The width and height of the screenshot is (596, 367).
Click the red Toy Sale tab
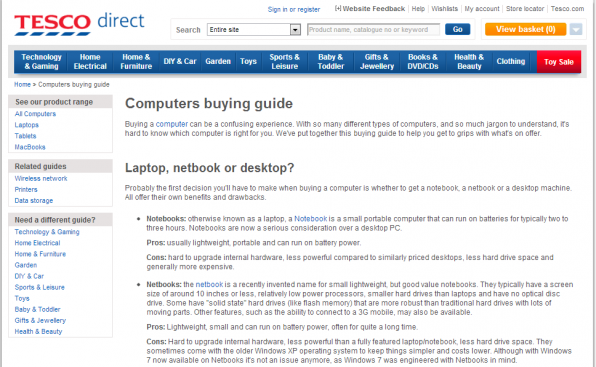point(559,62)
